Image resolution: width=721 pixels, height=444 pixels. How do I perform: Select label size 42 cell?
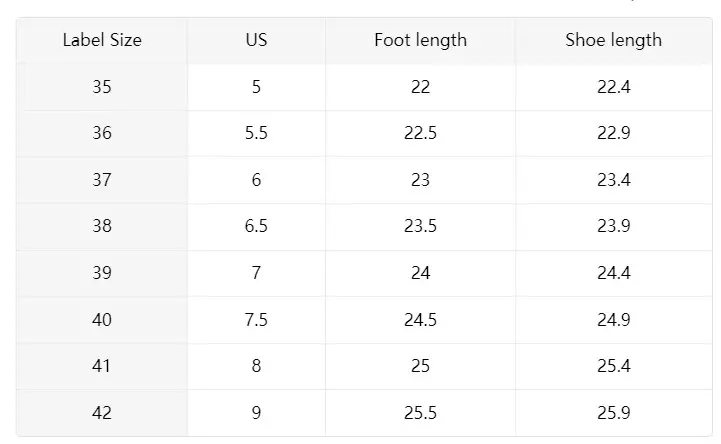click(x=102, y=413)
